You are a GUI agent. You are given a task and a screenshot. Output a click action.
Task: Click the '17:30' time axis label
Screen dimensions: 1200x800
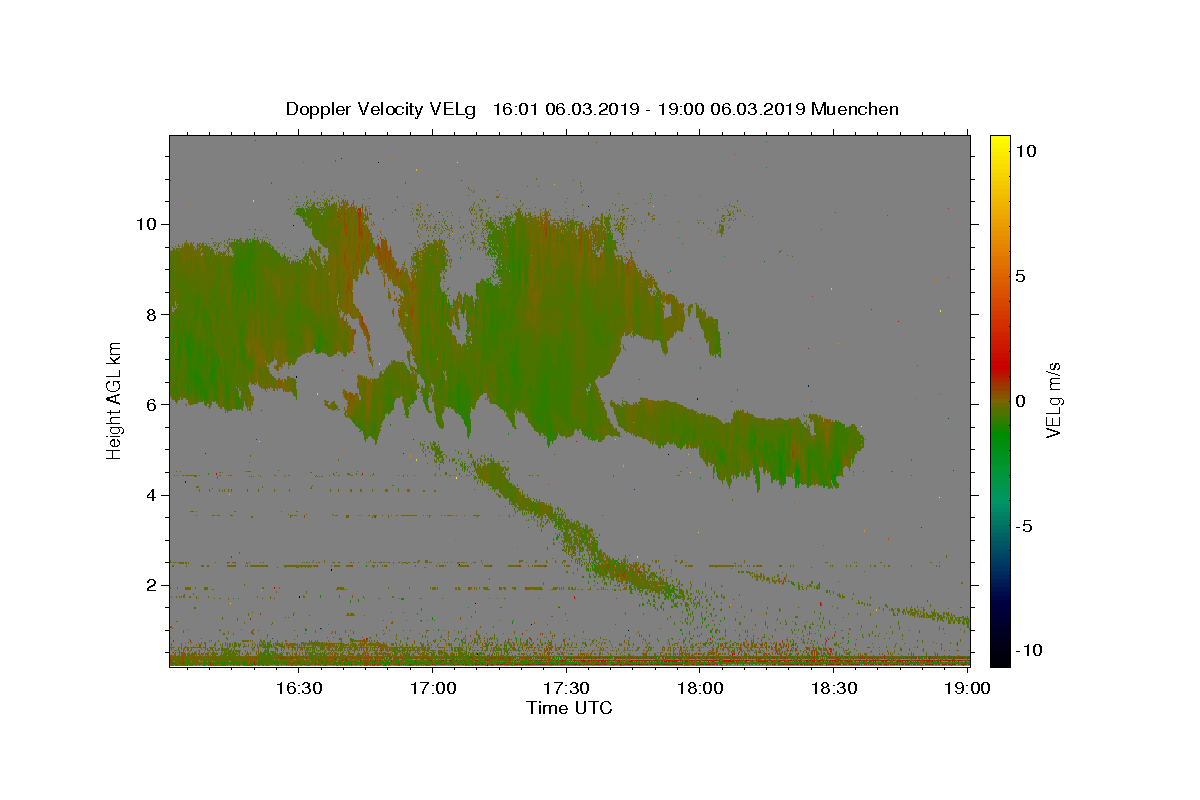567,688
